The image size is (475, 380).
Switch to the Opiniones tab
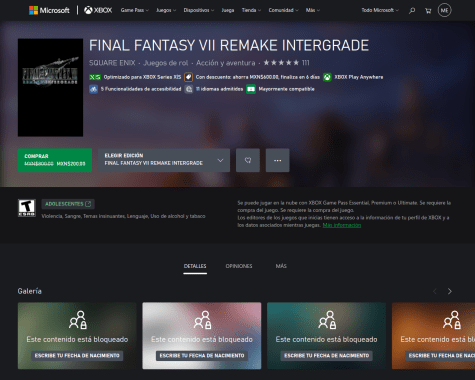click(x=239, y=266)
